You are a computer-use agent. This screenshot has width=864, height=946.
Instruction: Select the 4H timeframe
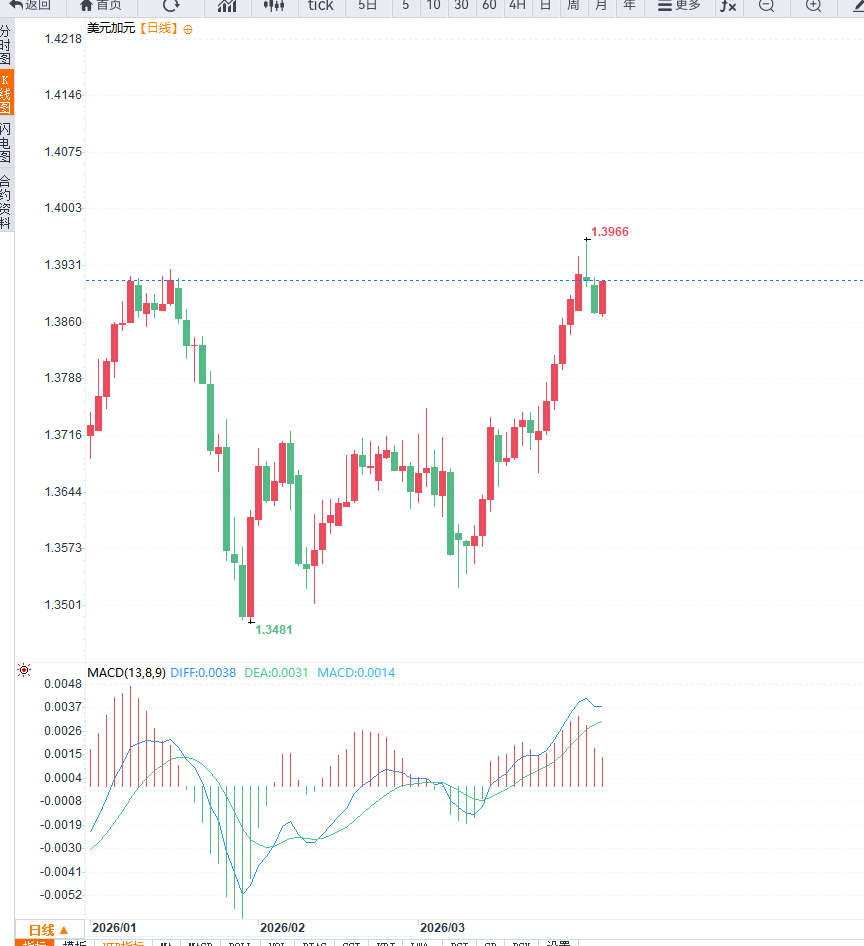point(517,6)
